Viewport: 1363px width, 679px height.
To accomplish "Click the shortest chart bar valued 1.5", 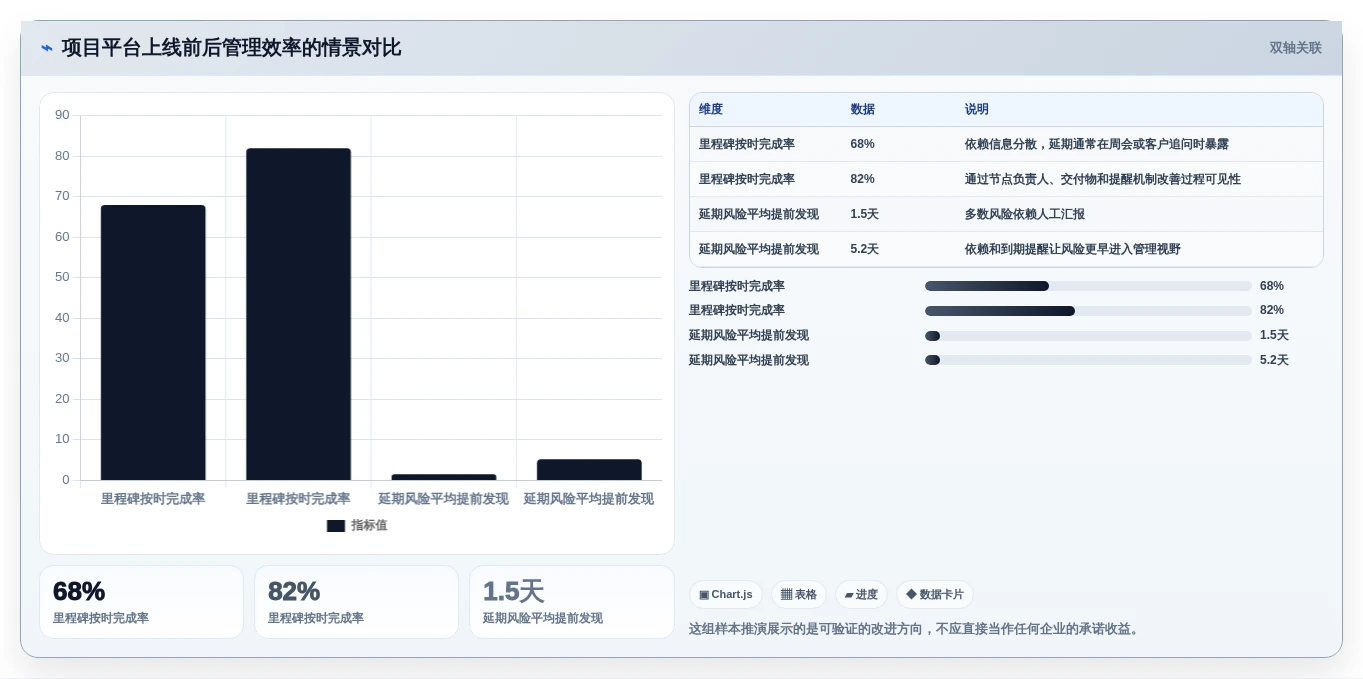I will 444,477.
